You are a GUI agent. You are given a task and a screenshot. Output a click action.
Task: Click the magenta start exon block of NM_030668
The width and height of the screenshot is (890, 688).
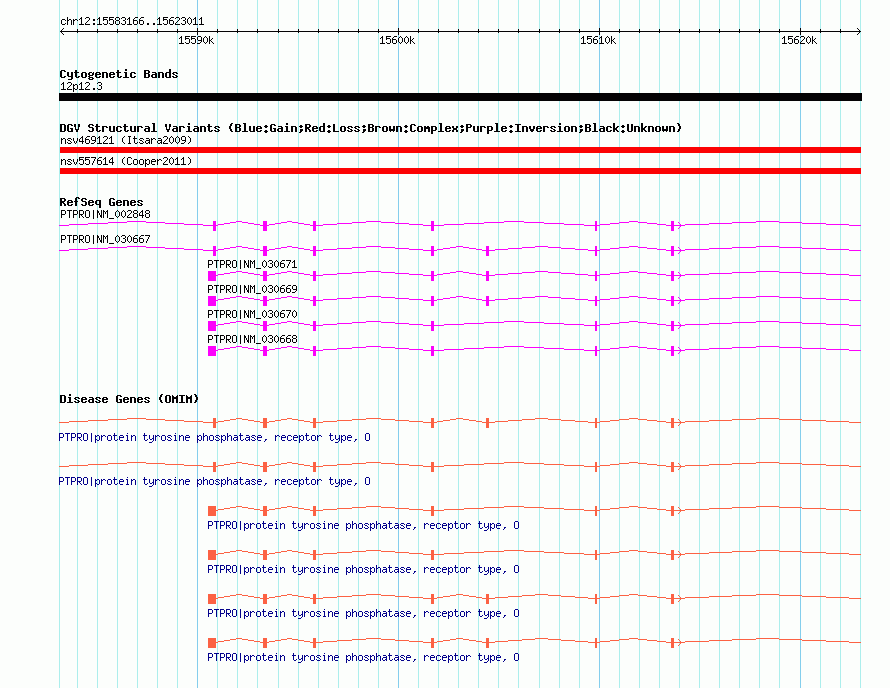212,351
